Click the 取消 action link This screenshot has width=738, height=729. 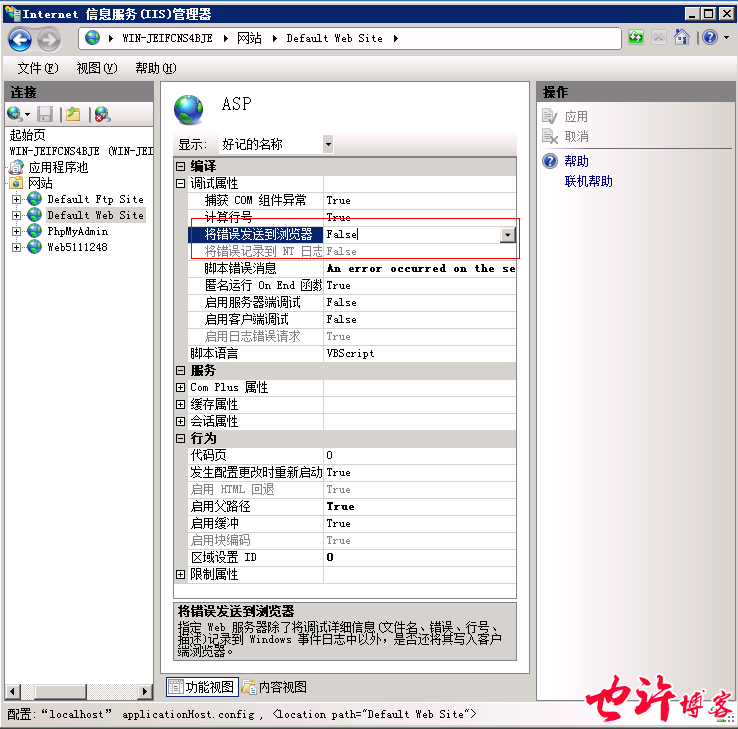(x=576, y=136)
